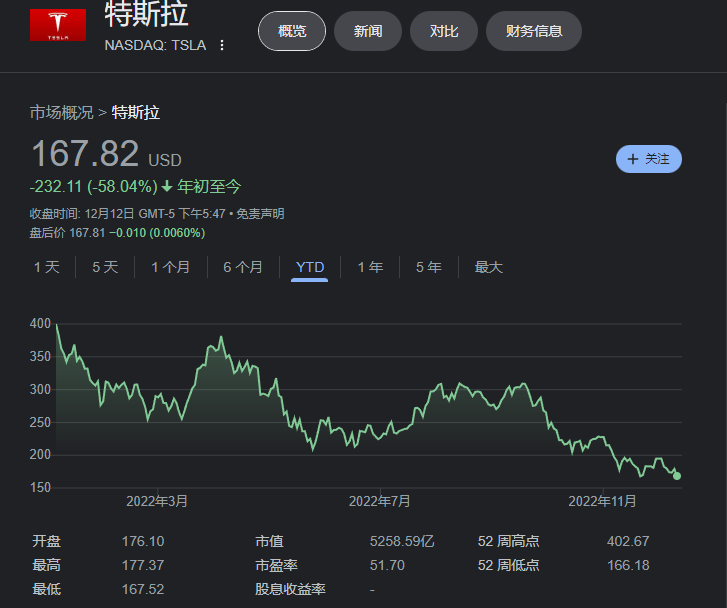Switch chart to 1 年 range
727x608 pixels.
pyautogui.click(x=370, y=267)
